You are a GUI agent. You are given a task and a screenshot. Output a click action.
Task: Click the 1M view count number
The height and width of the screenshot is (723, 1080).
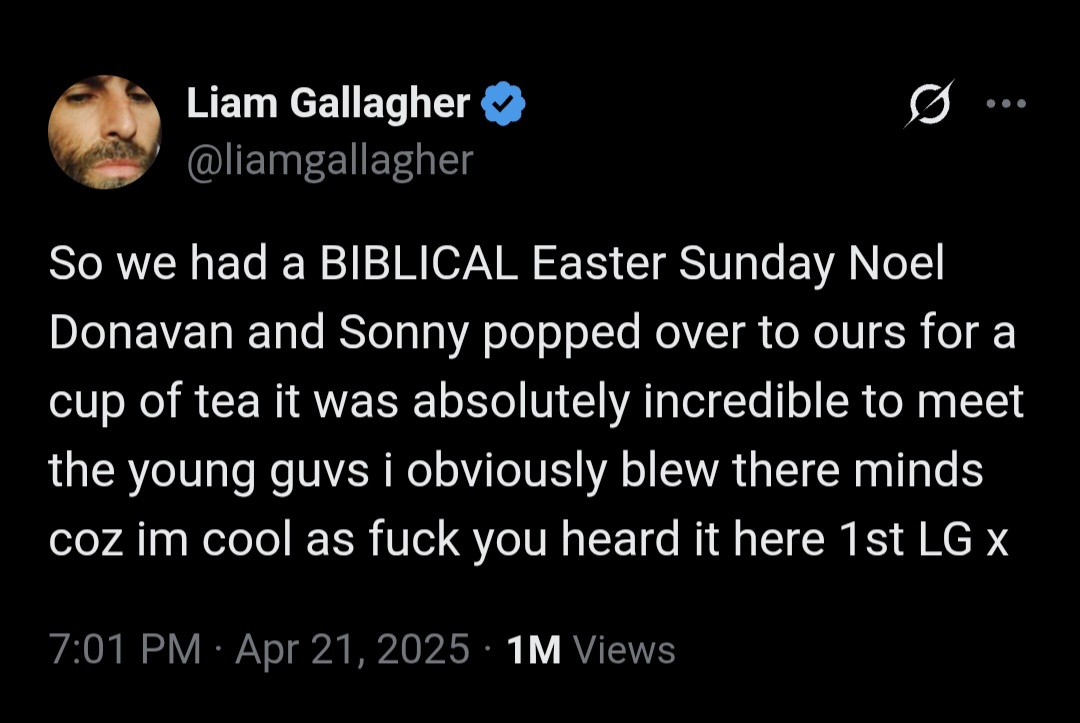click(534, 649)
